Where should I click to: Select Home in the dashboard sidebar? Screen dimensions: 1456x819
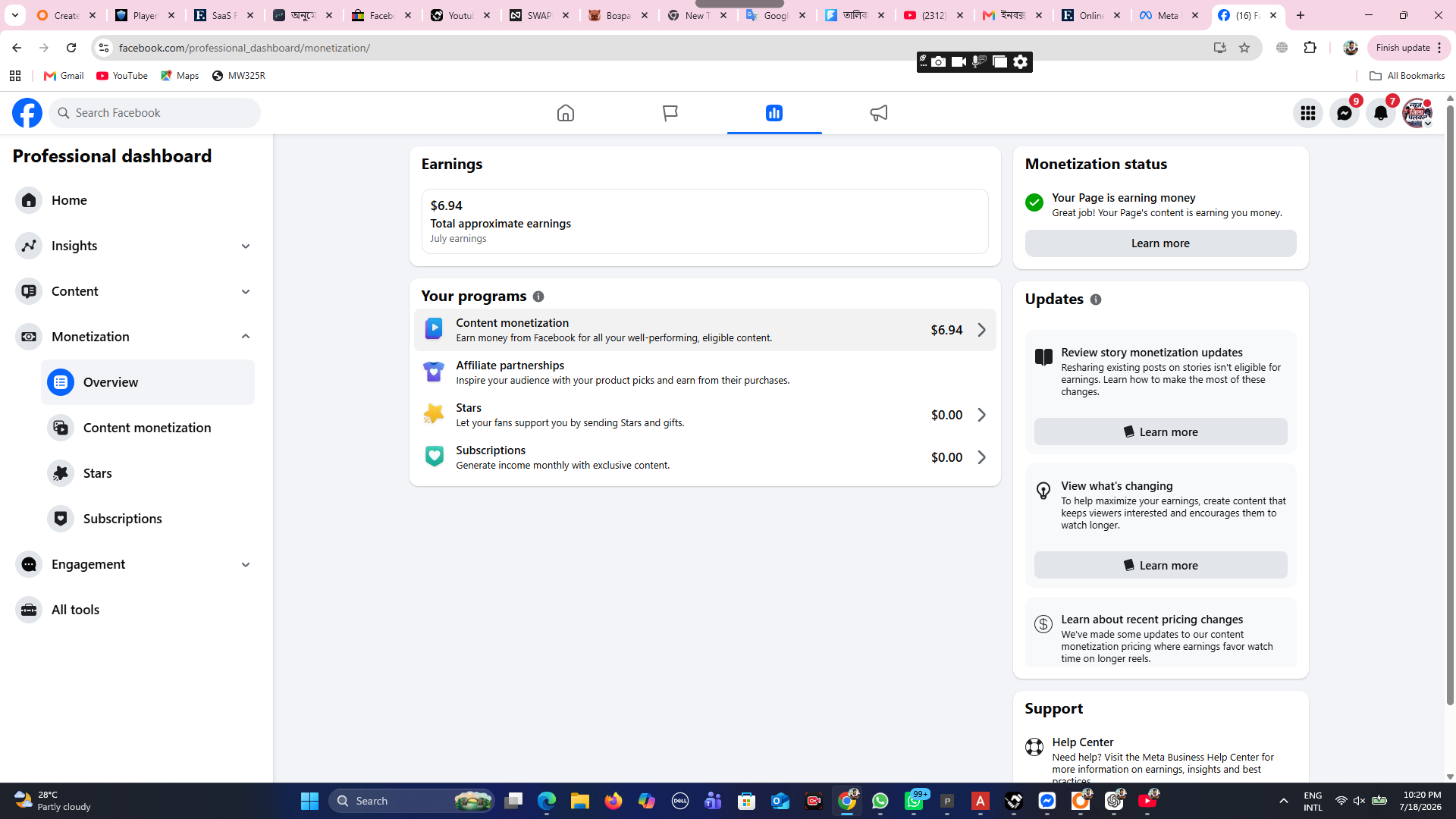pos(135,200)
